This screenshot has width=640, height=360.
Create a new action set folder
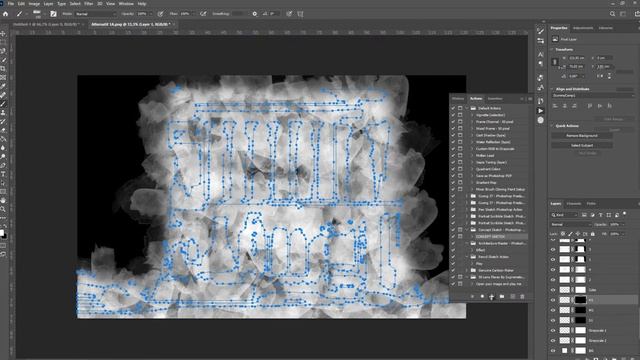(502, 297)
